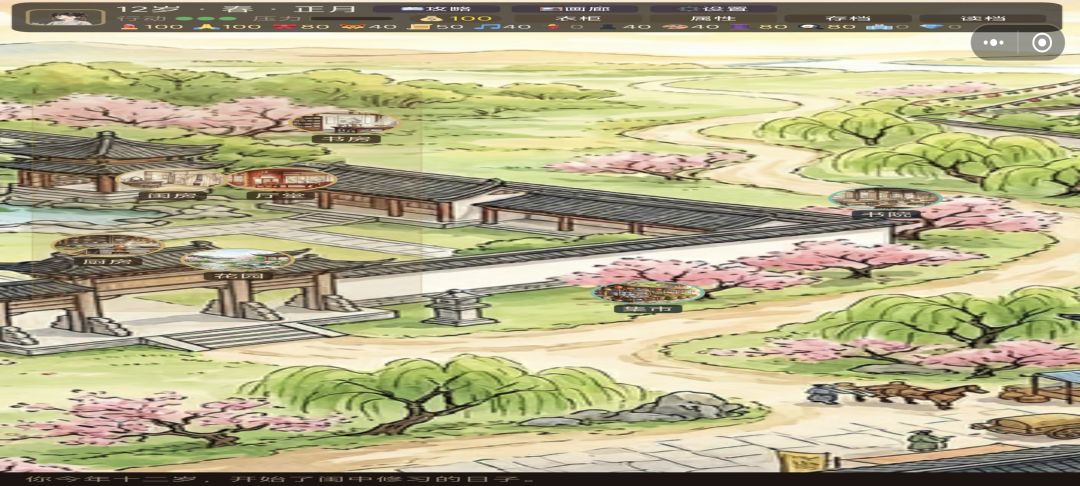Screen dimensions: 1080x486
Task: Visit the red 厅堂 hall location bubble
Action: pos(281,180)
